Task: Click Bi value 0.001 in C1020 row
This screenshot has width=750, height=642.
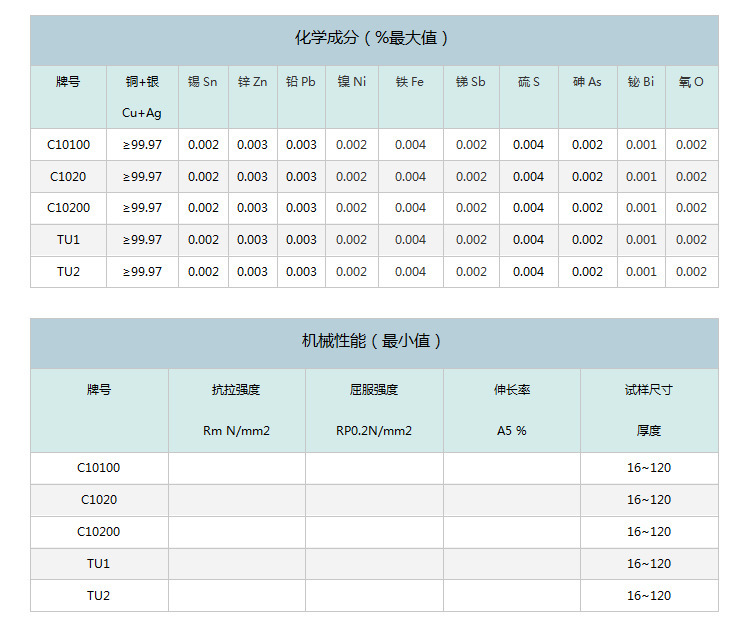Action: tap(641, 177)
